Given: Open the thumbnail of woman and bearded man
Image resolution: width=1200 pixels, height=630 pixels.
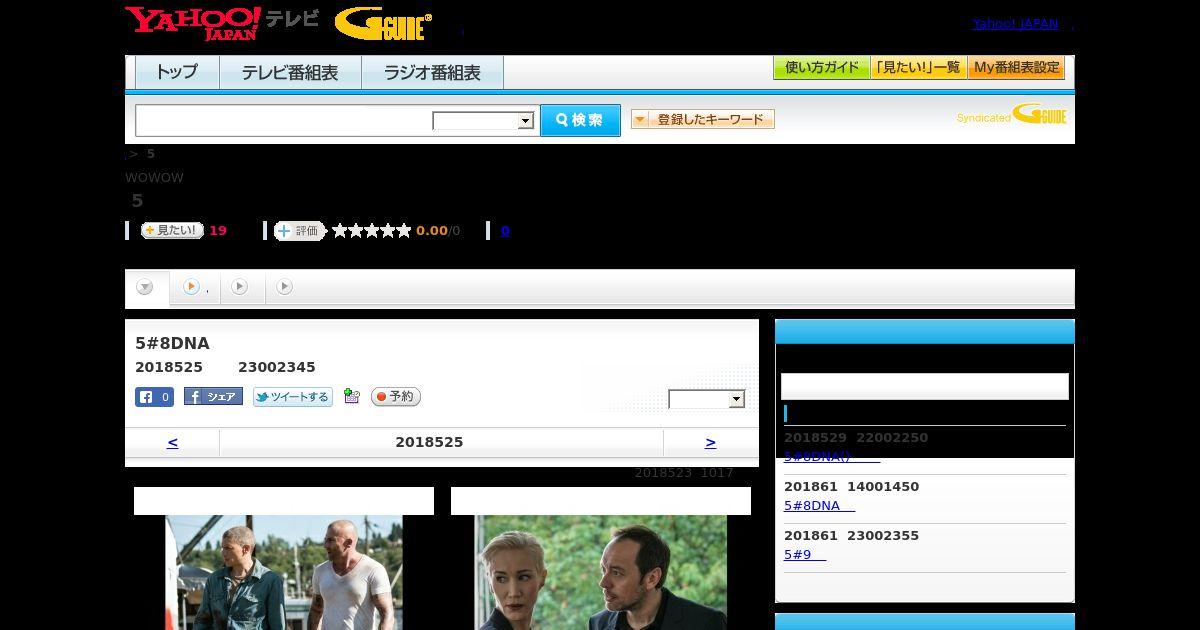Looking at the screenshot, I should tap(601, 572).
